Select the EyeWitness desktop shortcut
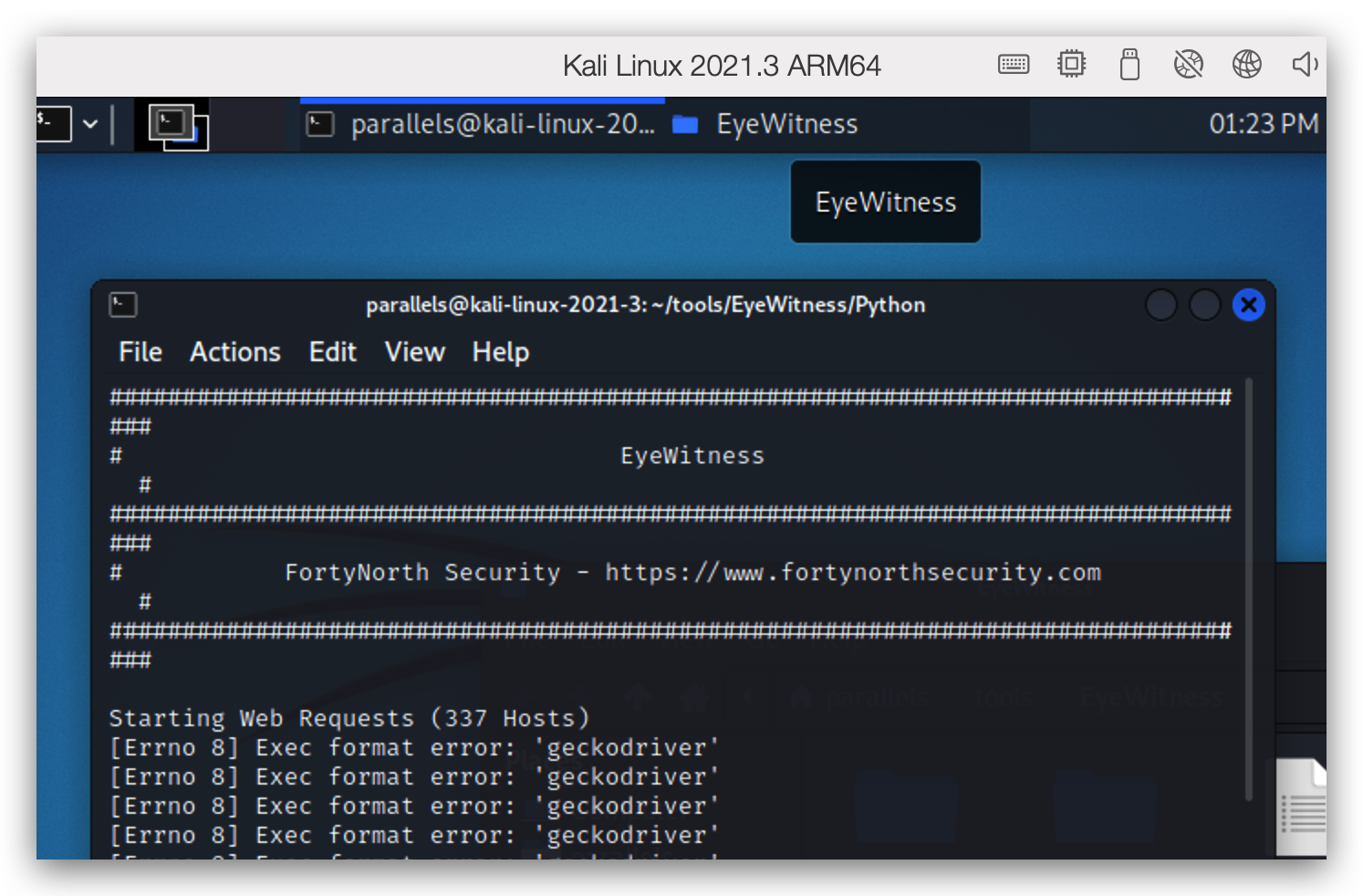 point(884,201)
